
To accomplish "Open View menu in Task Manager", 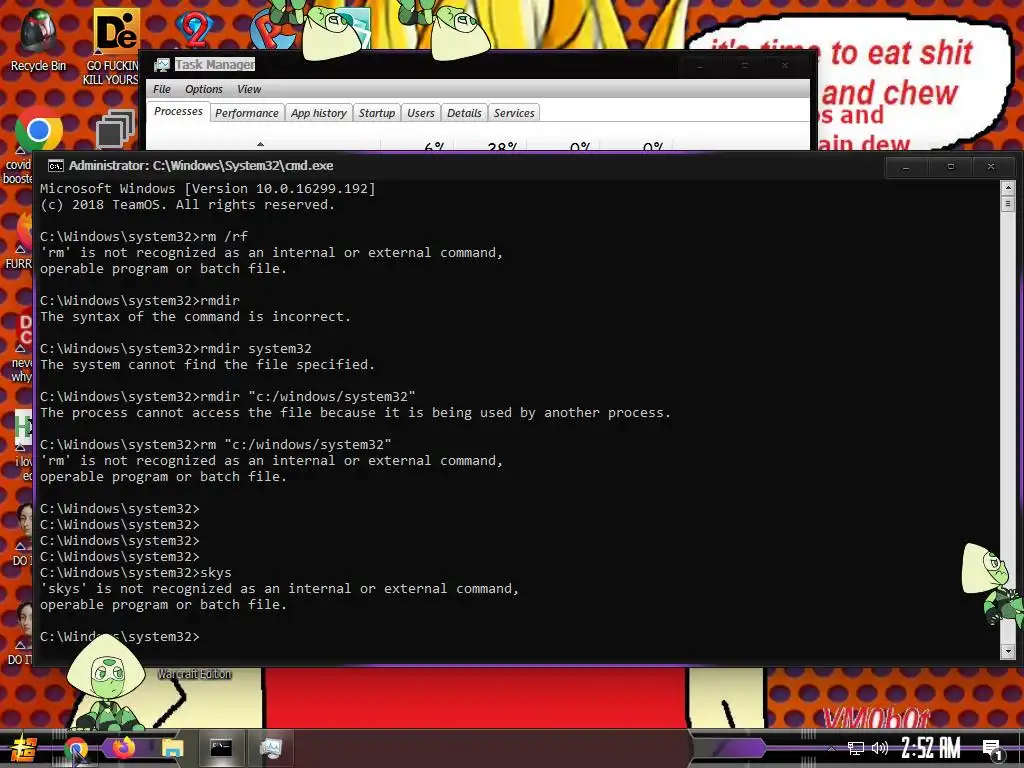I will coord(249,89).
